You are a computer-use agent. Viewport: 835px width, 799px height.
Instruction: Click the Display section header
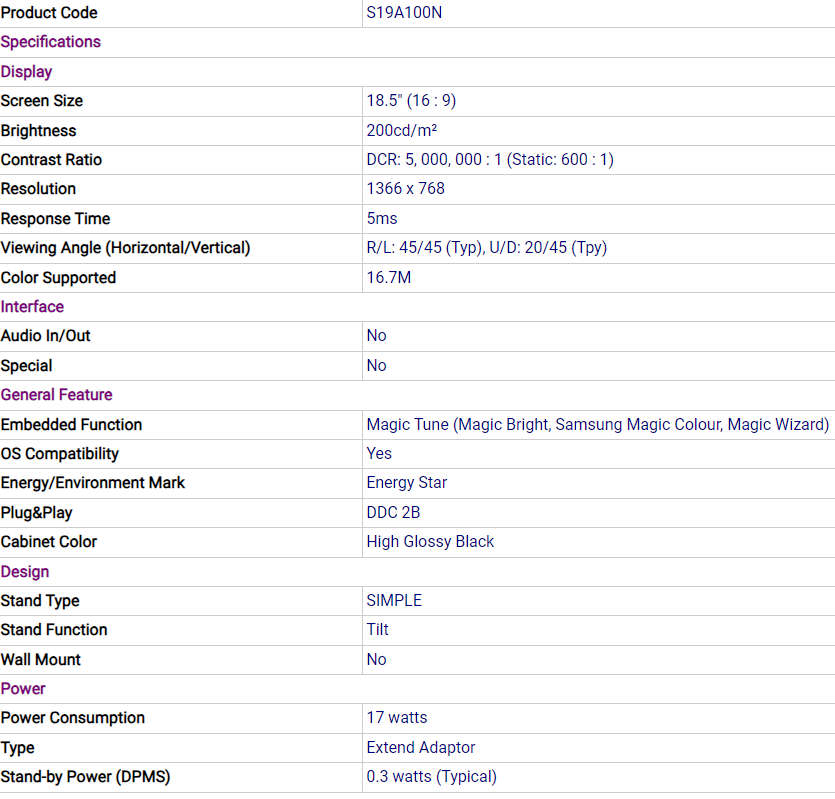(x=27, y=72)
